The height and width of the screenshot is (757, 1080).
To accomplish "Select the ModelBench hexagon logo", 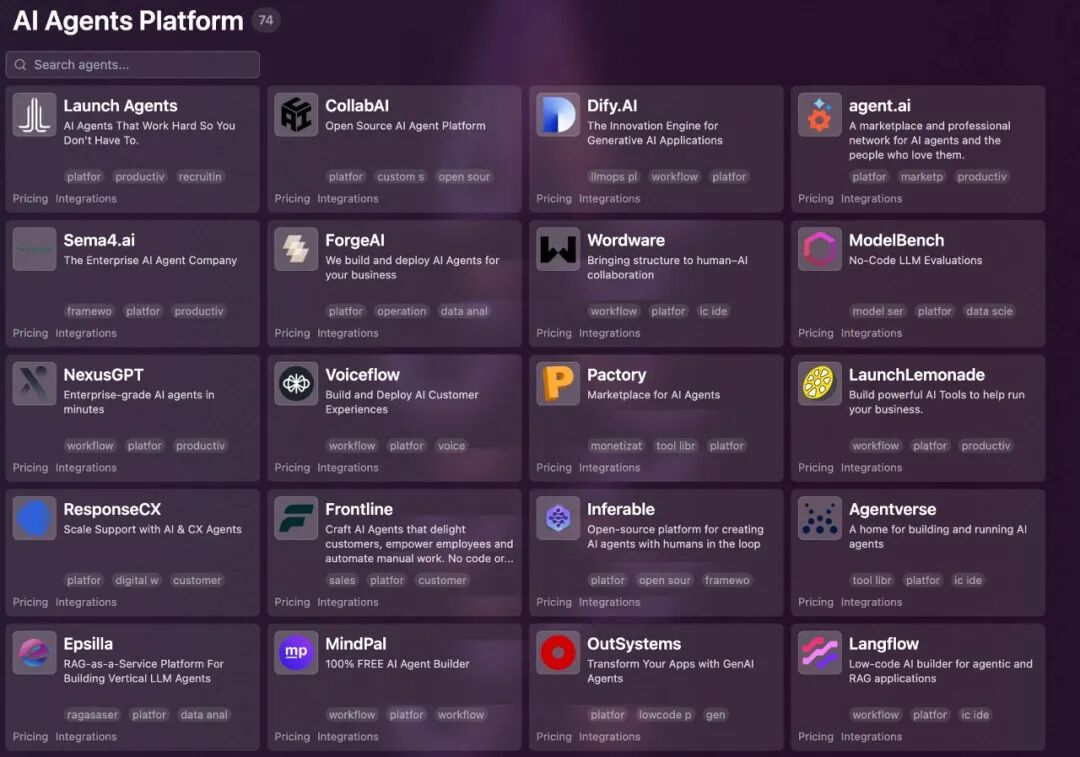I will click(x=819, y=249).
